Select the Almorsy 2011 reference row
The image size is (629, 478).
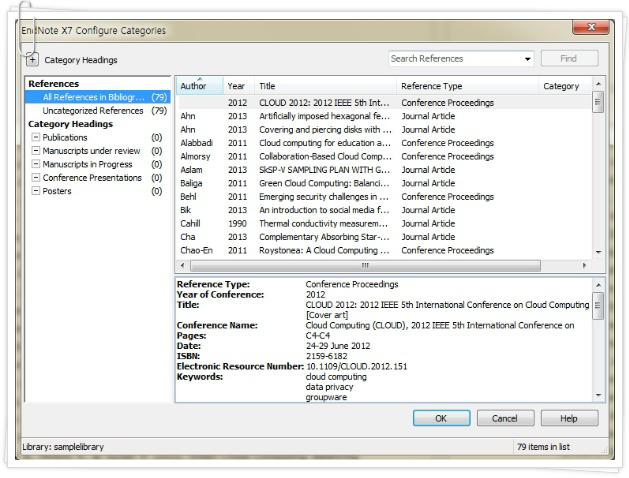384,156
